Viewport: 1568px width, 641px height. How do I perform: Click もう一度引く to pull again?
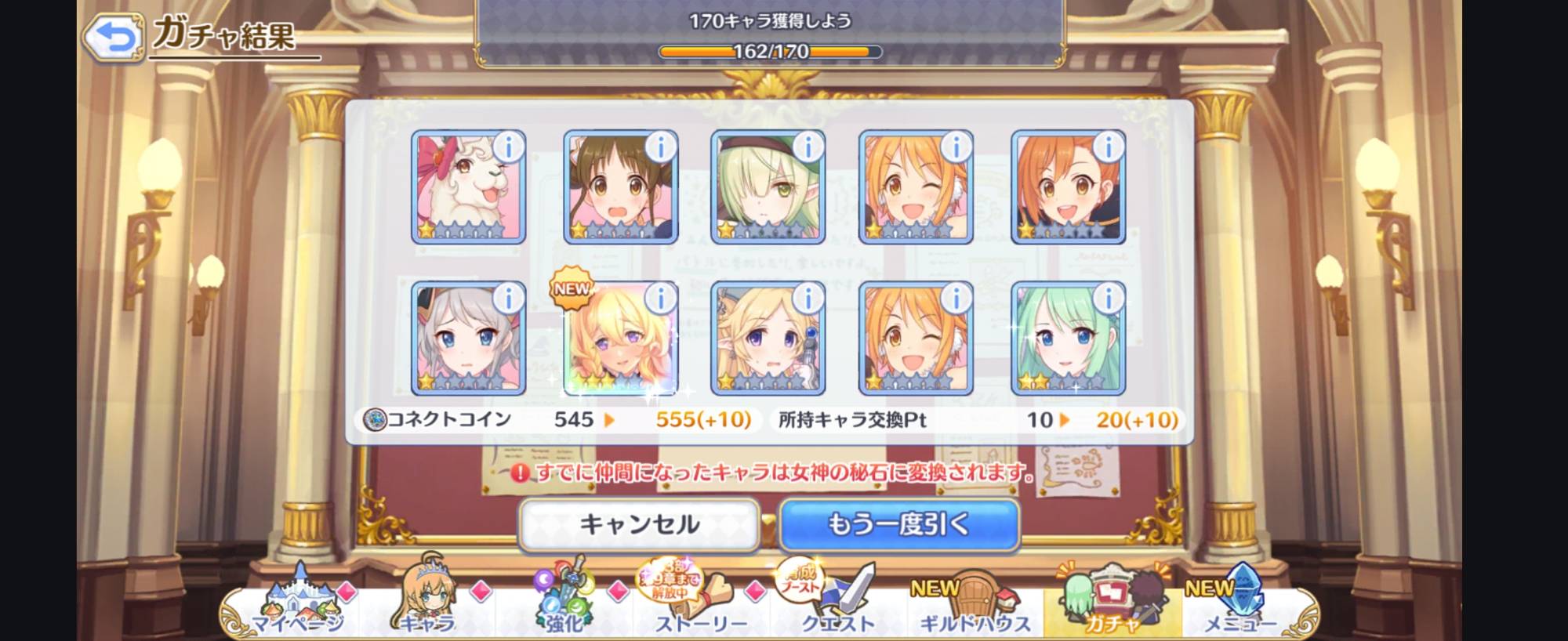(899, 524)
